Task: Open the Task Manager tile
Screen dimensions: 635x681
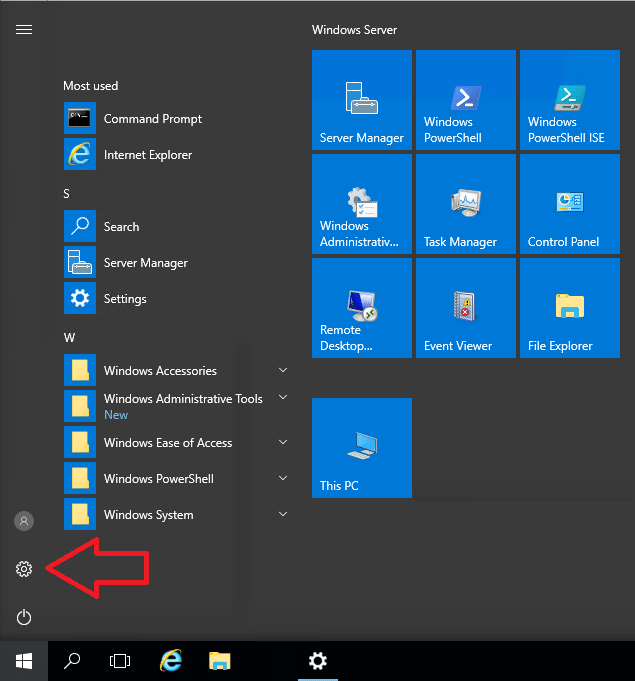Action: click(x=466, y=204)
